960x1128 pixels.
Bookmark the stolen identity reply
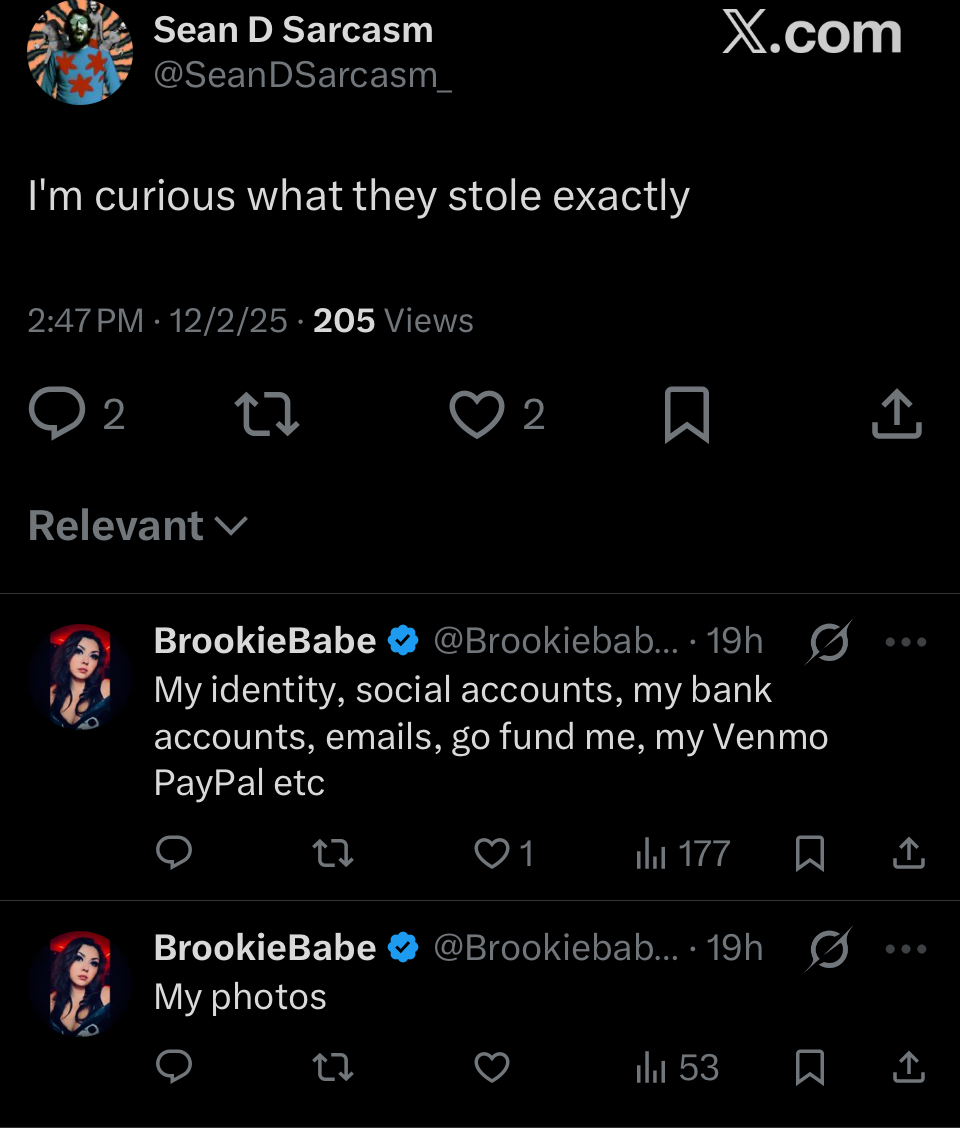pyautogui.click(x=809, y=854)
